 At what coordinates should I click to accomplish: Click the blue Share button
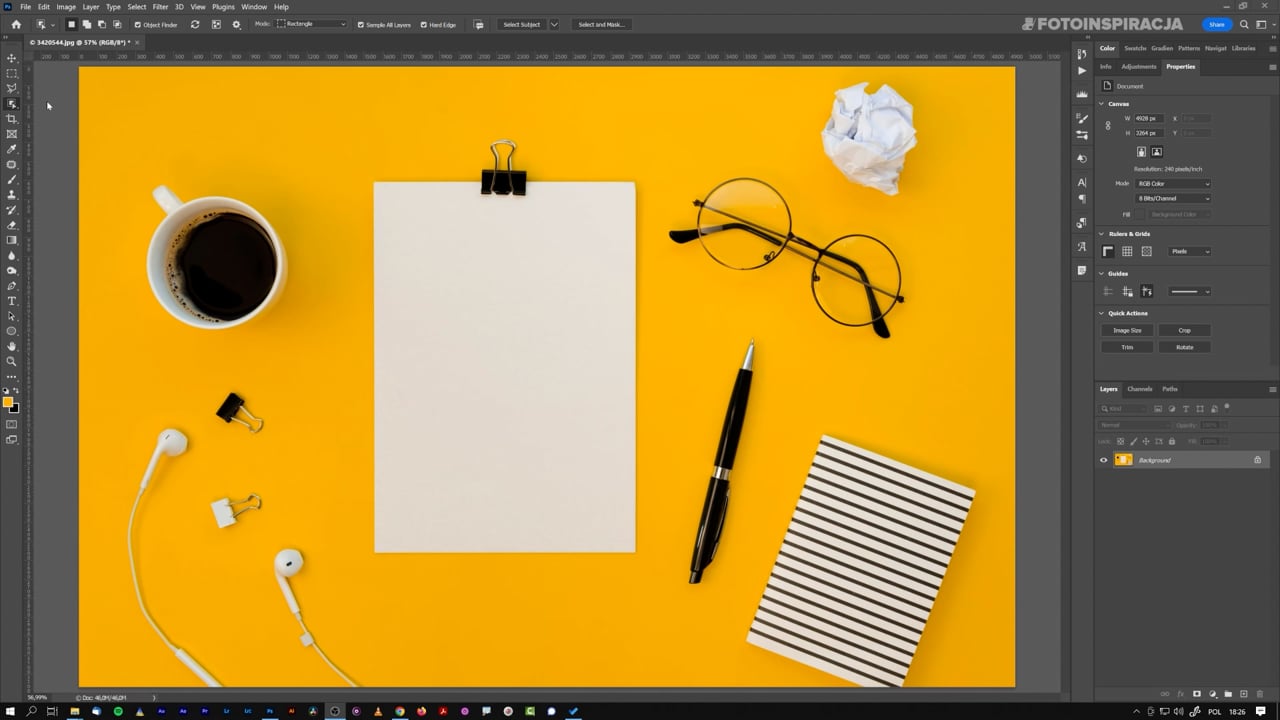click(x=1217, y=24)
